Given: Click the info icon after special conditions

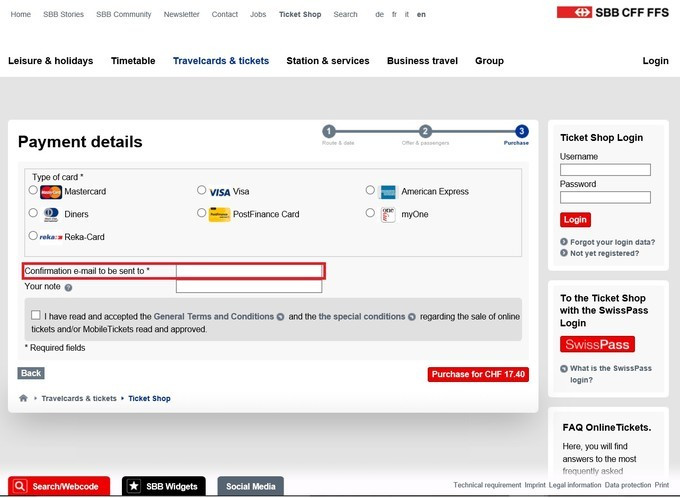Looking at the screenshot, I should [x=411, y=317].
